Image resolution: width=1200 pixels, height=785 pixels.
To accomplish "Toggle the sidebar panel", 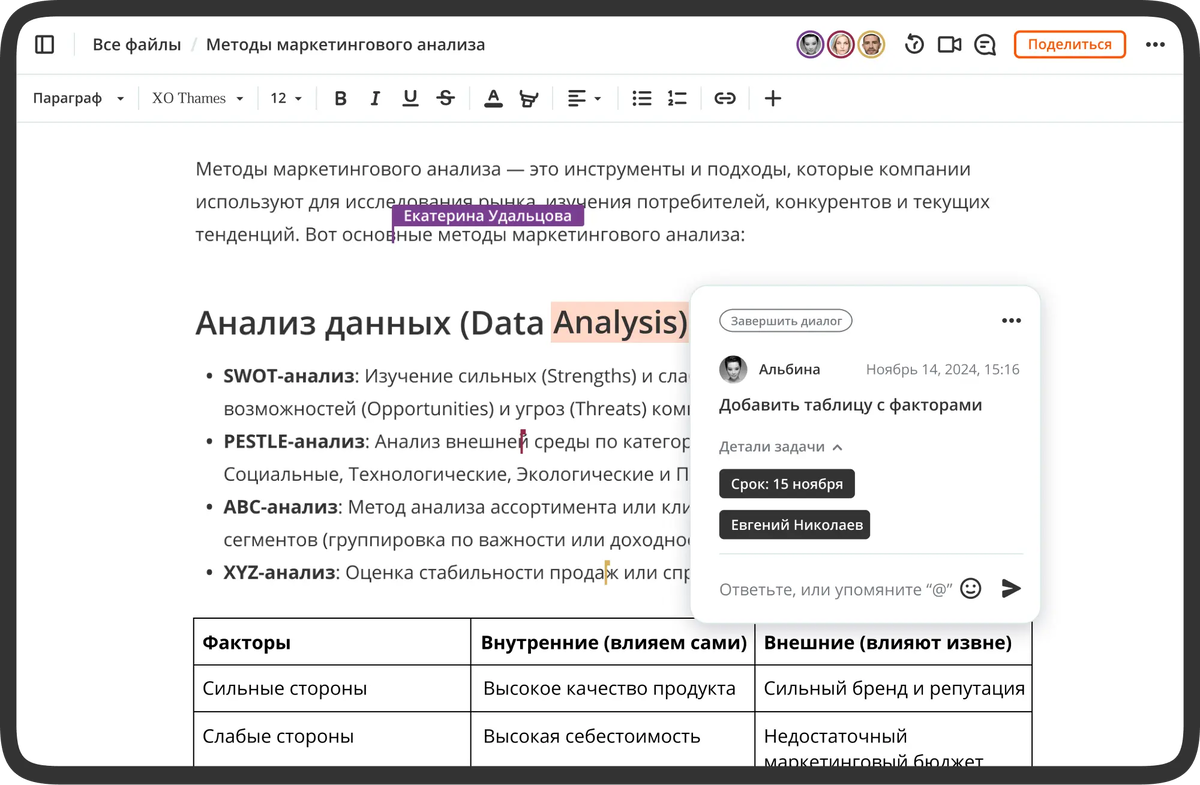I will coord(44,44).
